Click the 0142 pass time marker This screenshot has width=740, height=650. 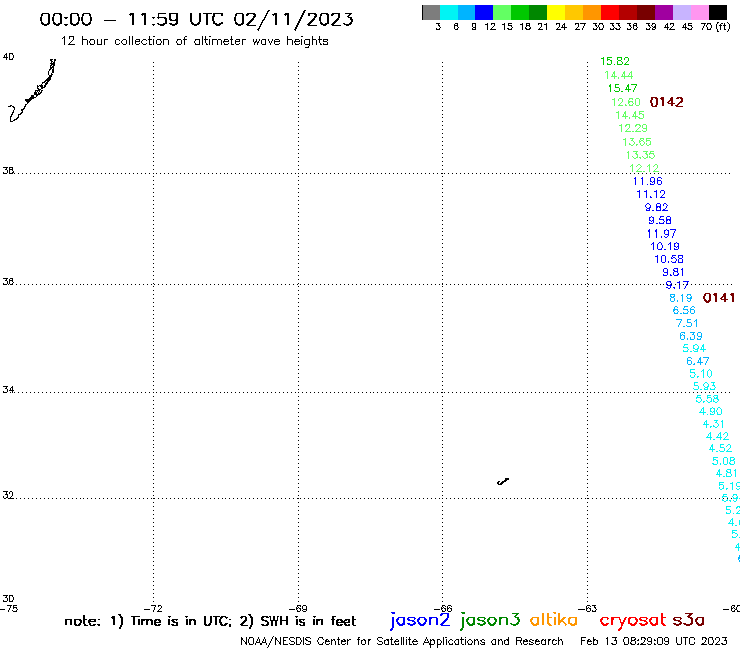666,102
